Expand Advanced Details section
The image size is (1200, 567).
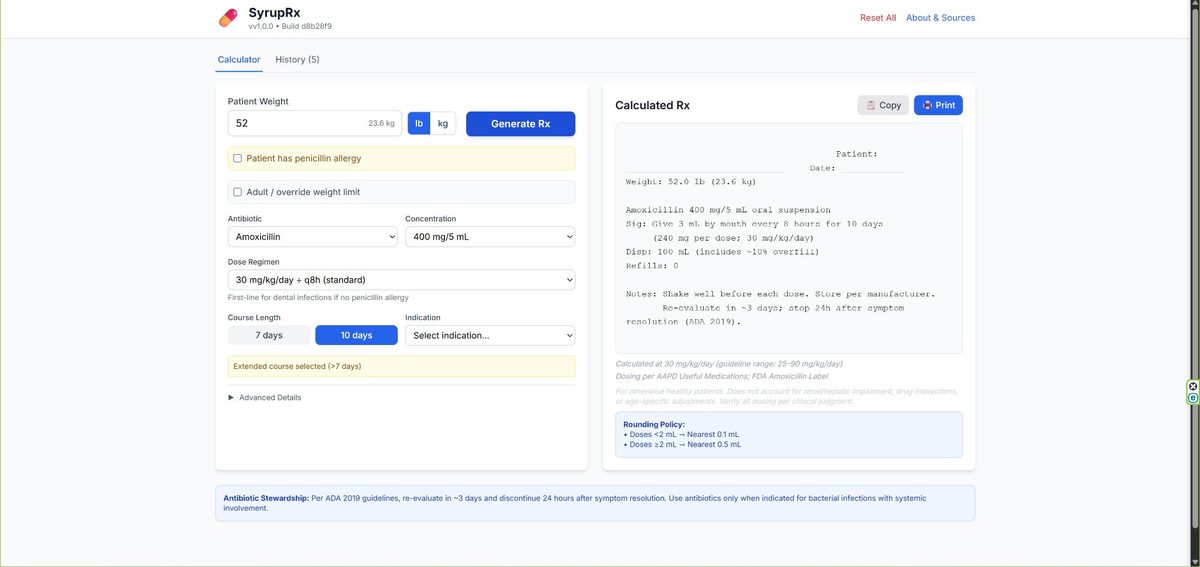coord(265,397)
